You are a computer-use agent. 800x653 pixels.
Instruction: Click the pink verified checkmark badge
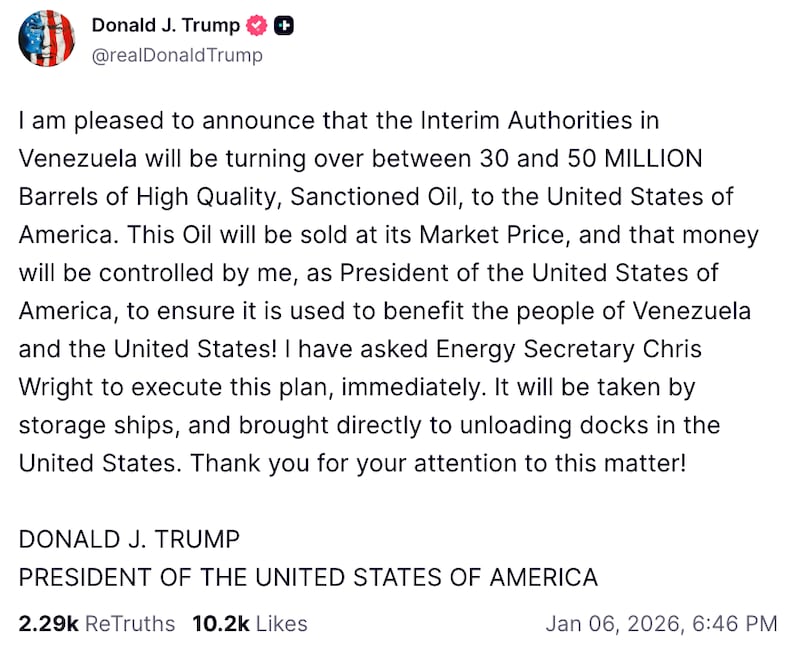256,25
